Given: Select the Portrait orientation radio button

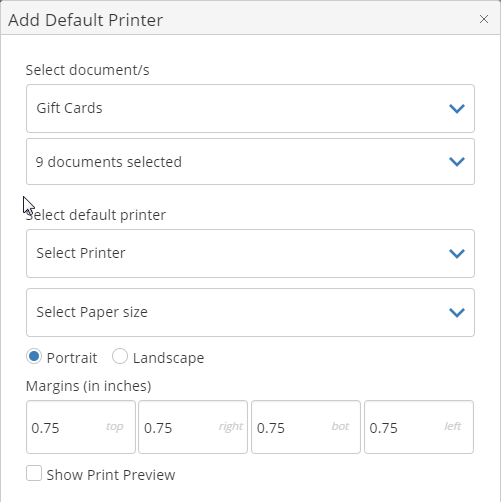Looking at the screenshot, I should click(34, 356).
